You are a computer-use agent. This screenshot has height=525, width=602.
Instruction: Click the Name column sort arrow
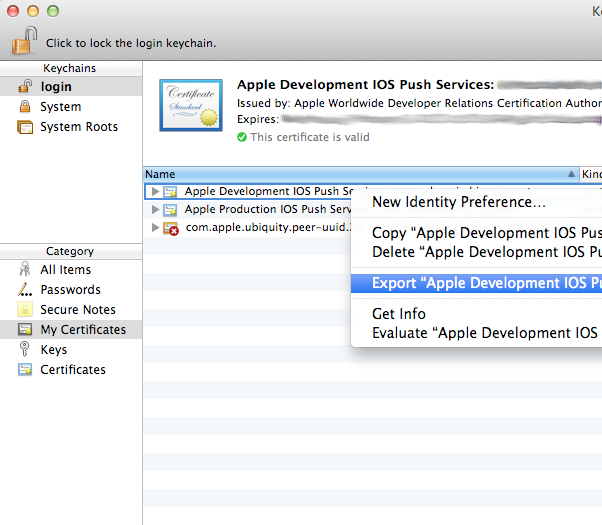click(571, 174)
